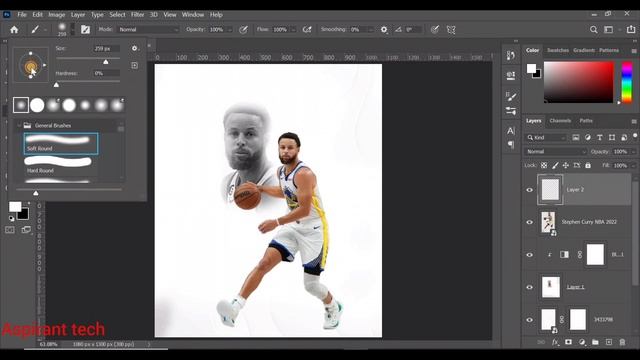Viewport: 640px width, 360px height.
Task: Switch to the Gradients tab
Action: tap(584, 50)
